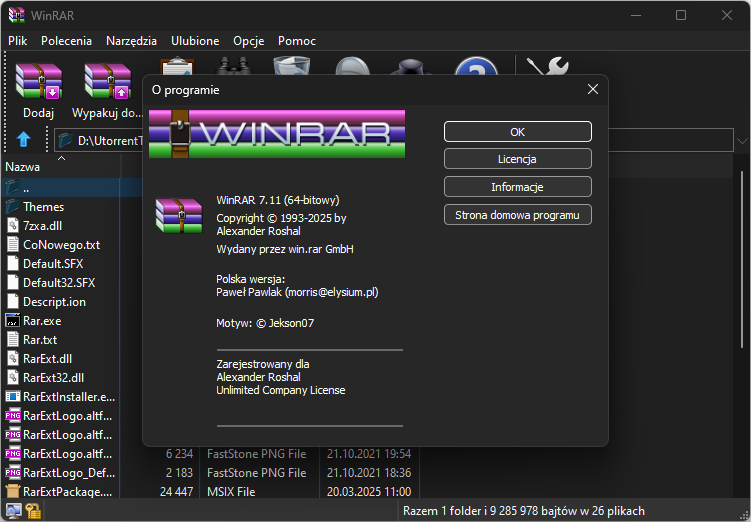The width and height of the screenshot is (751, 522).
Task: Click status bar total files summary text
Action: [523, 511]
